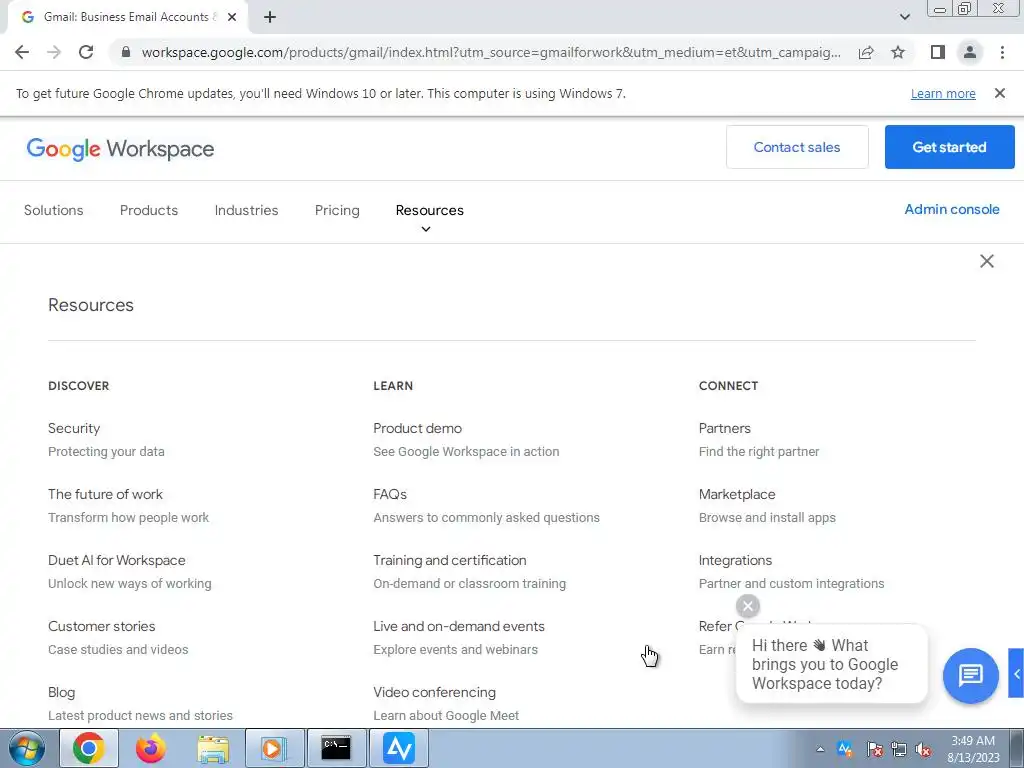Open Live and on-demand events link

pyautogui.click(x=458, y=626)
